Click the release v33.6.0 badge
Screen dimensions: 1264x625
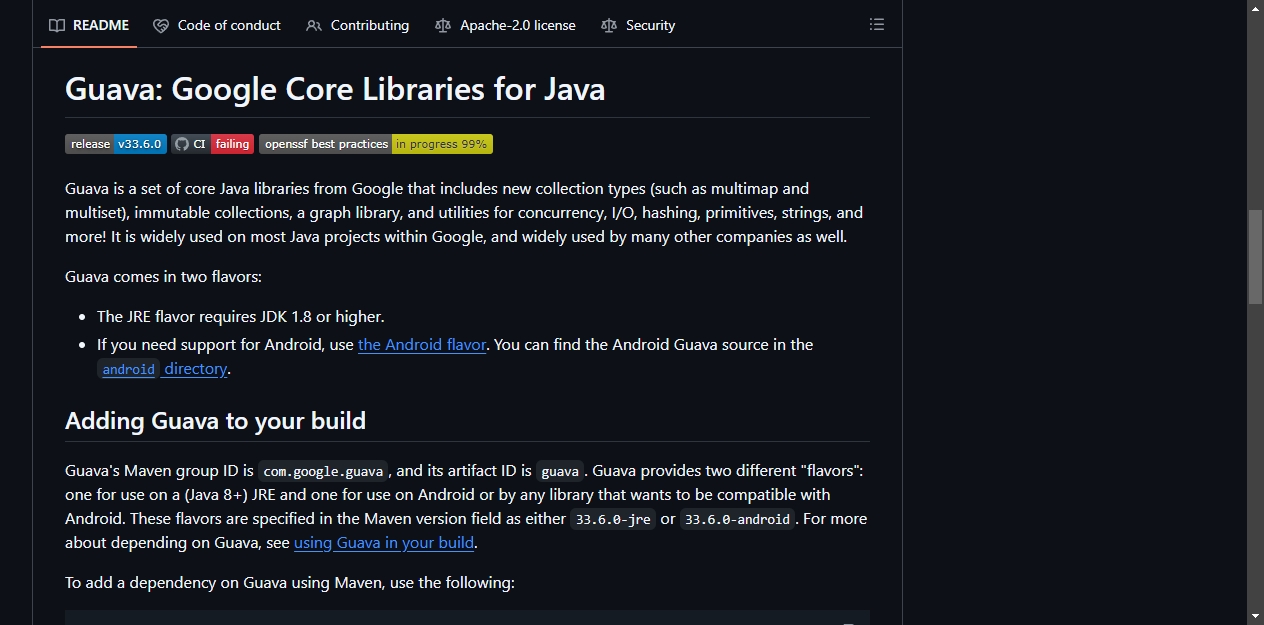(x=116, y=144)
